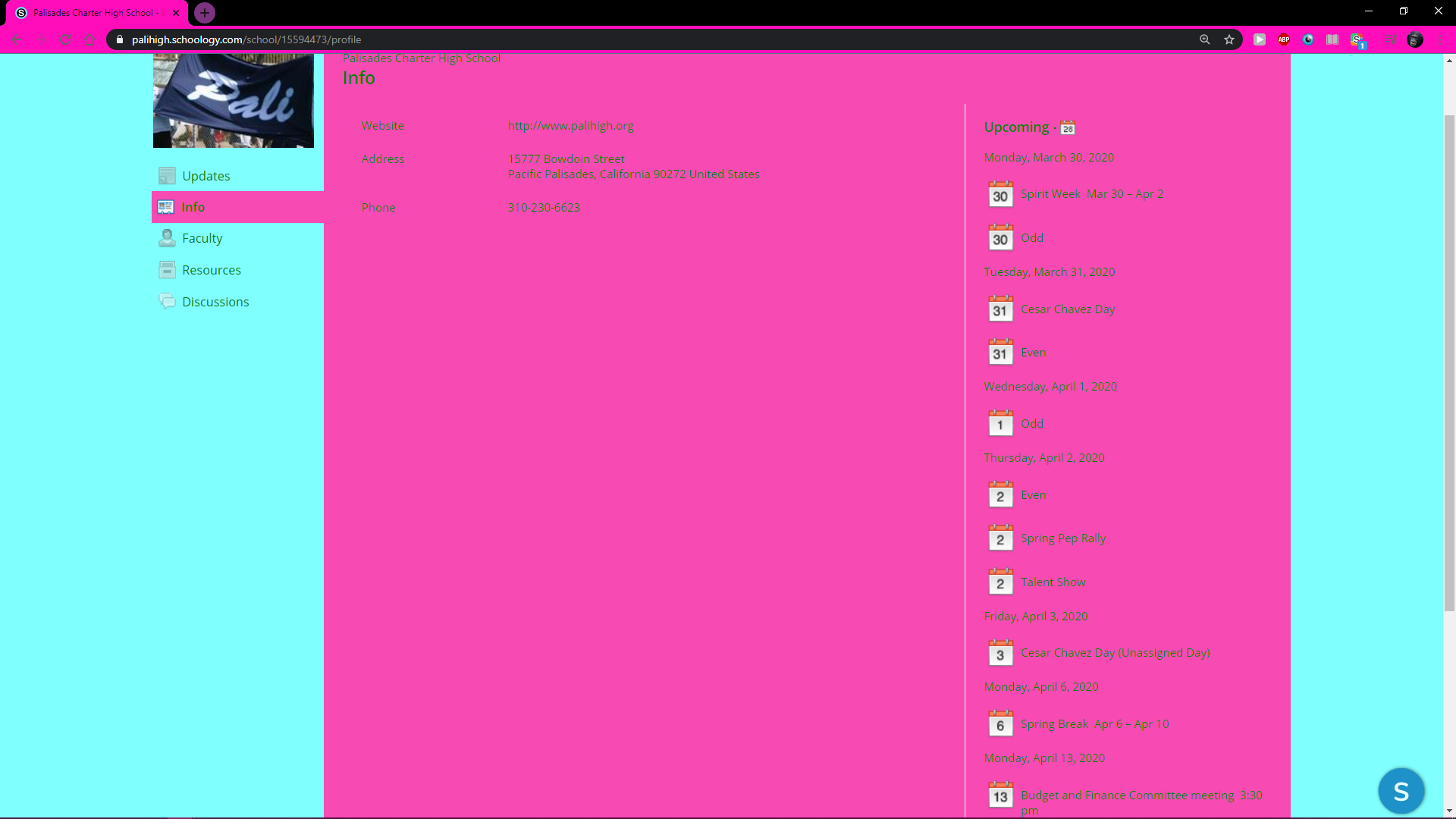Open the Adblock Plus extension icon
The height and width of the screenshot is (819, 1456).
click(1284, 39)
